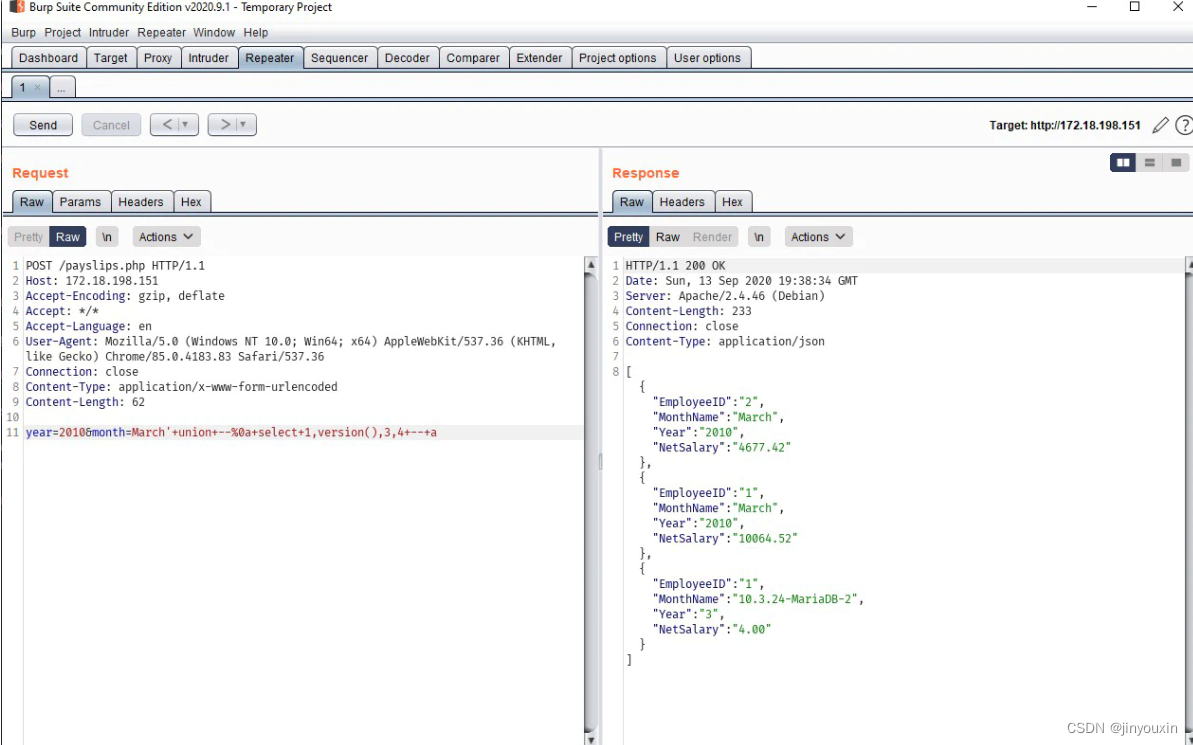1193x745 pixels.
Task: Click the SQL injection payload line
Action: point(231,432)
